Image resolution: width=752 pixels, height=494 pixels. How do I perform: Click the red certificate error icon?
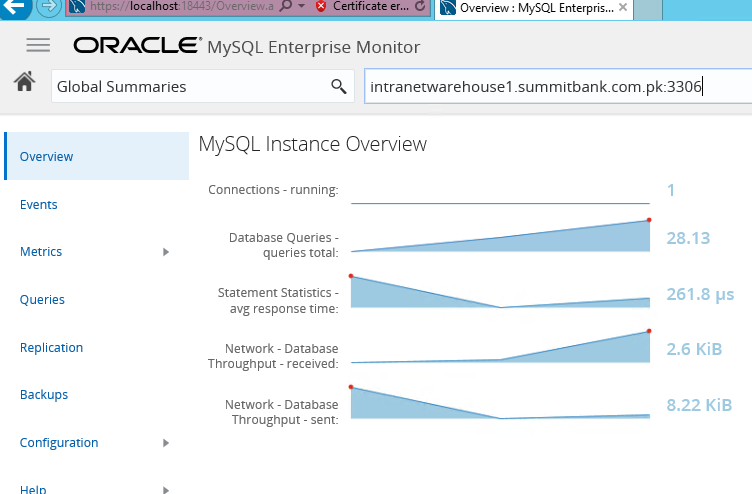point(321,6)
